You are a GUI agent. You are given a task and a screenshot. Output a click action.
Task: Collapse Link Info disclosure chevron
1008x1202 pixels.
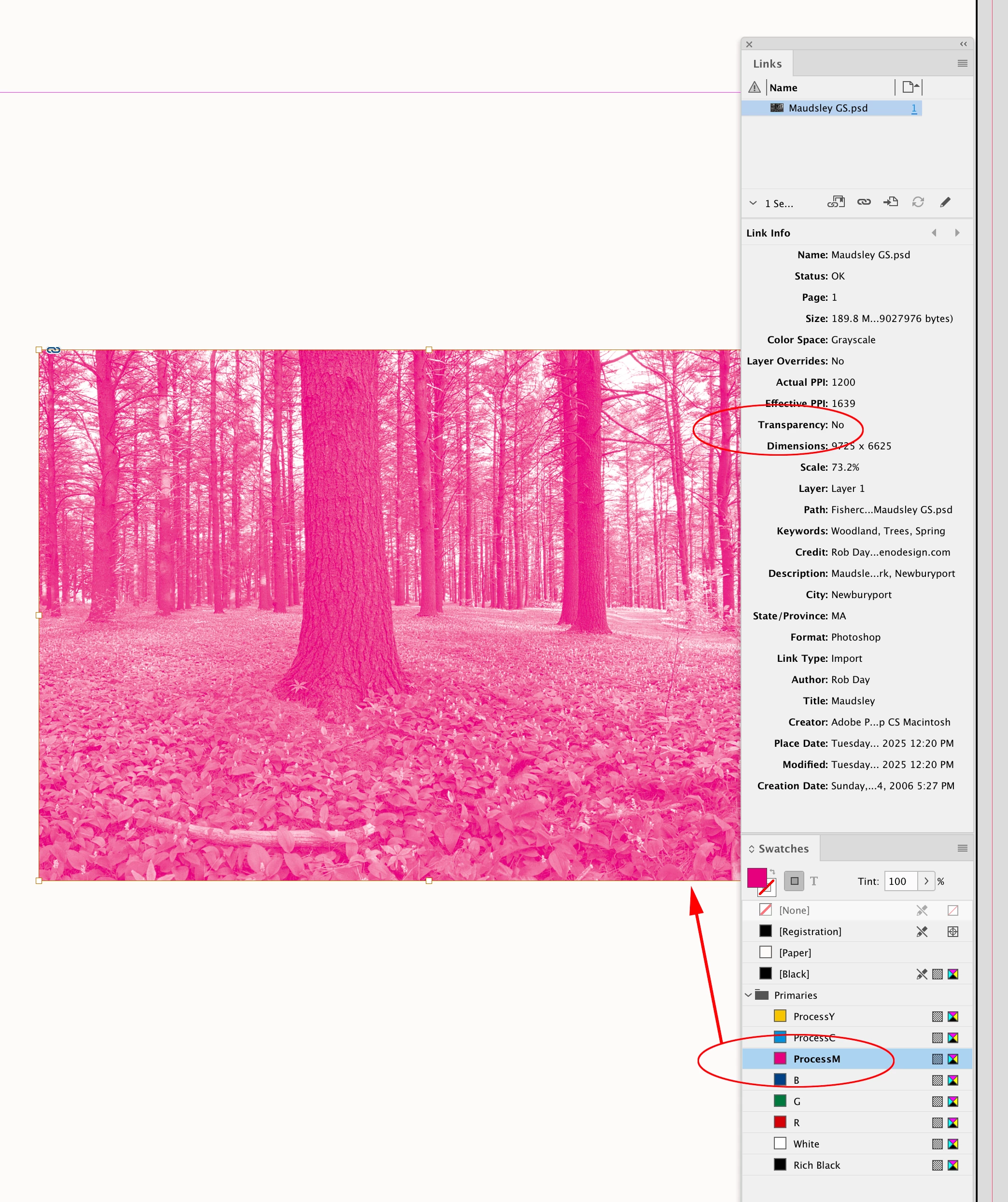click(753, 203)
